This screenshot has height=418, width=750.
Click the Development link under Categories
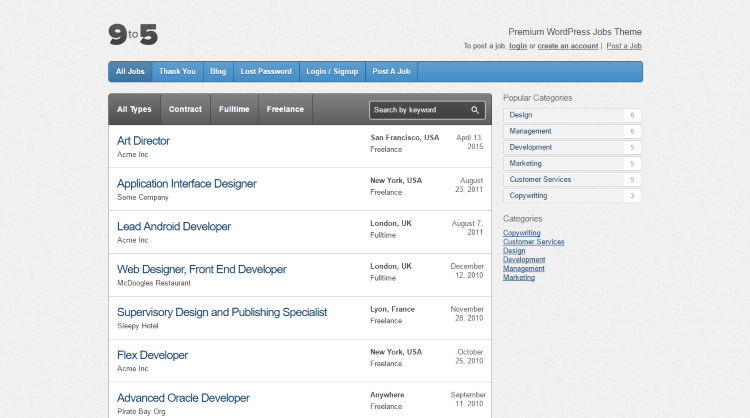[524, 260]
